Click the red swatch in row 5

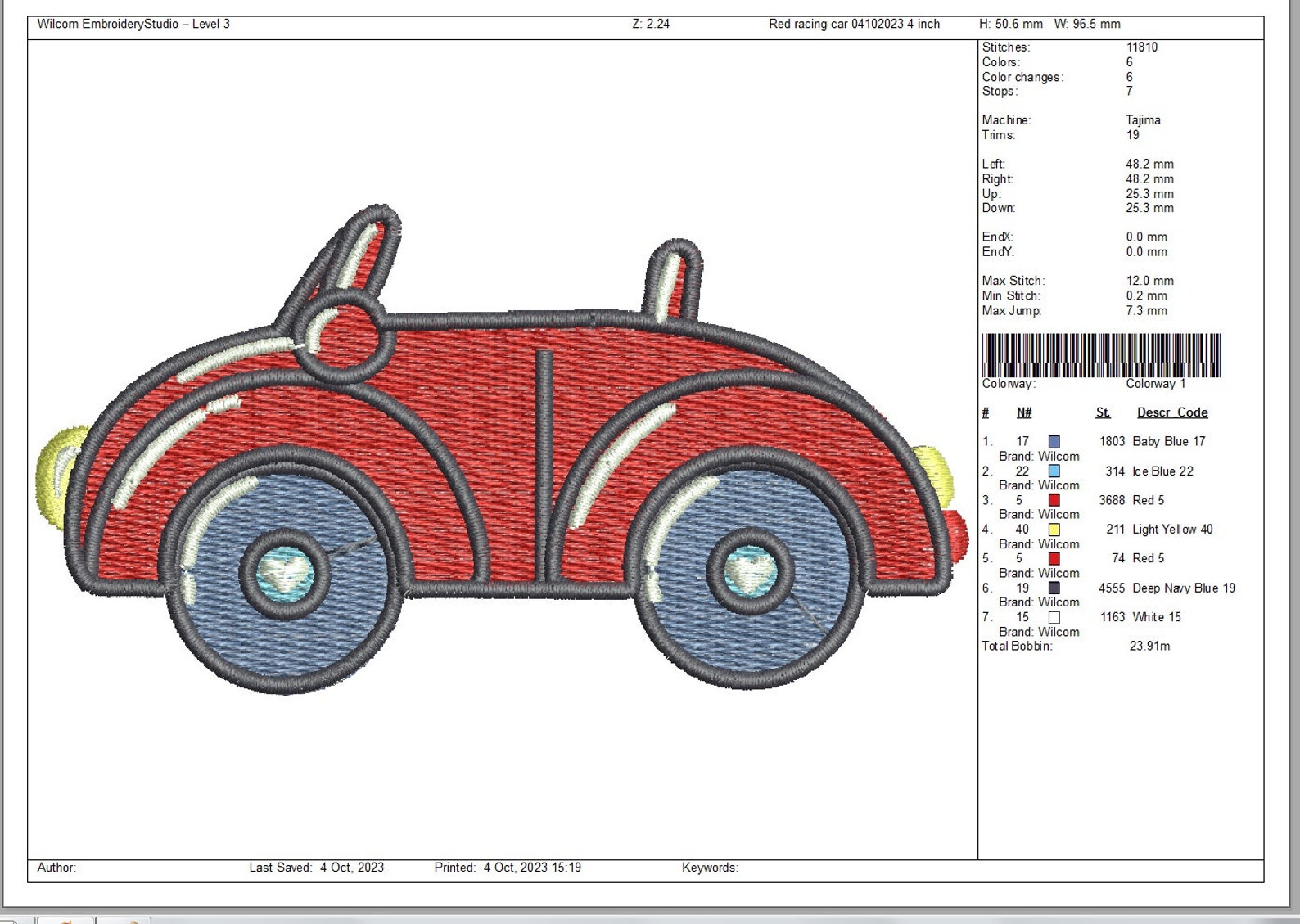pos(1054,558)
